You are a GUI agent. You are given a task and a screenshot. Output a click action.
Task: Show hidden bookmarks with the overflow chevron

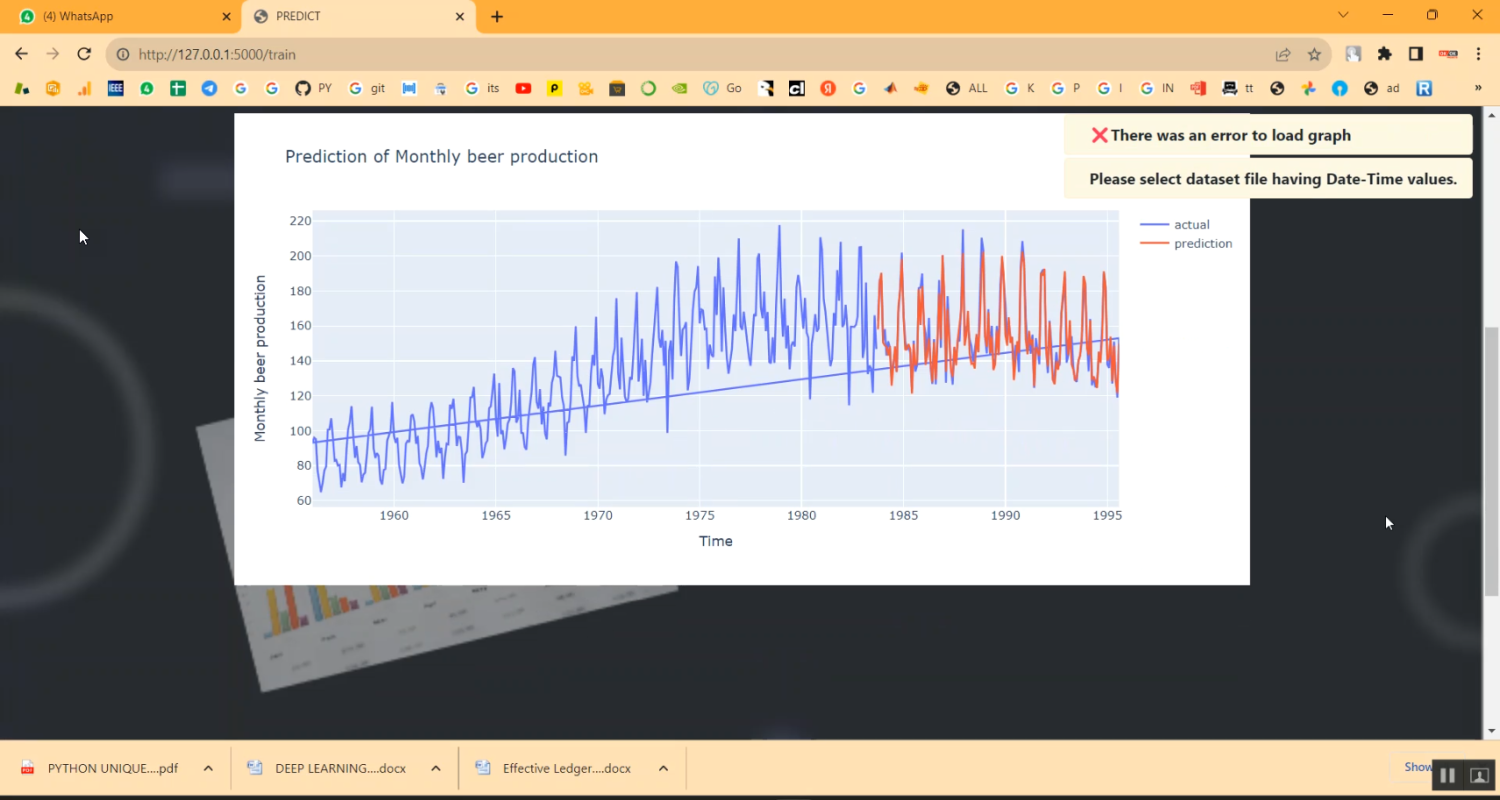click(x=1478, y=88)
